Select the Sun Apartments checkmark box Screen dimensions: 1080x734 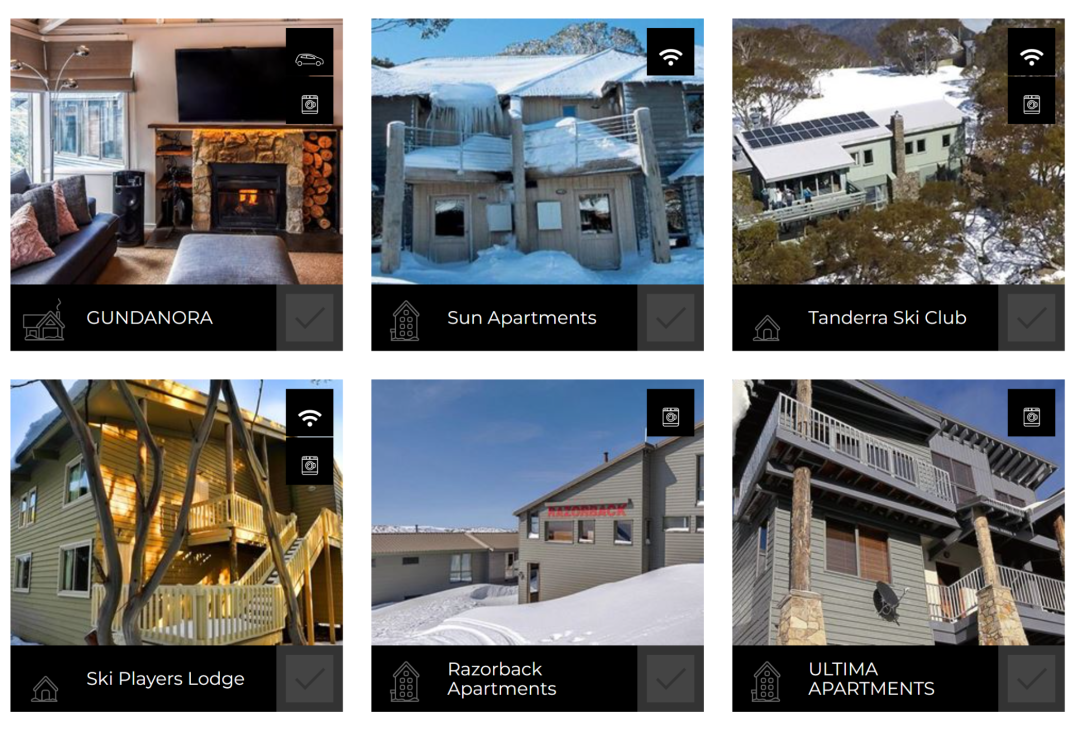(670, 317)
